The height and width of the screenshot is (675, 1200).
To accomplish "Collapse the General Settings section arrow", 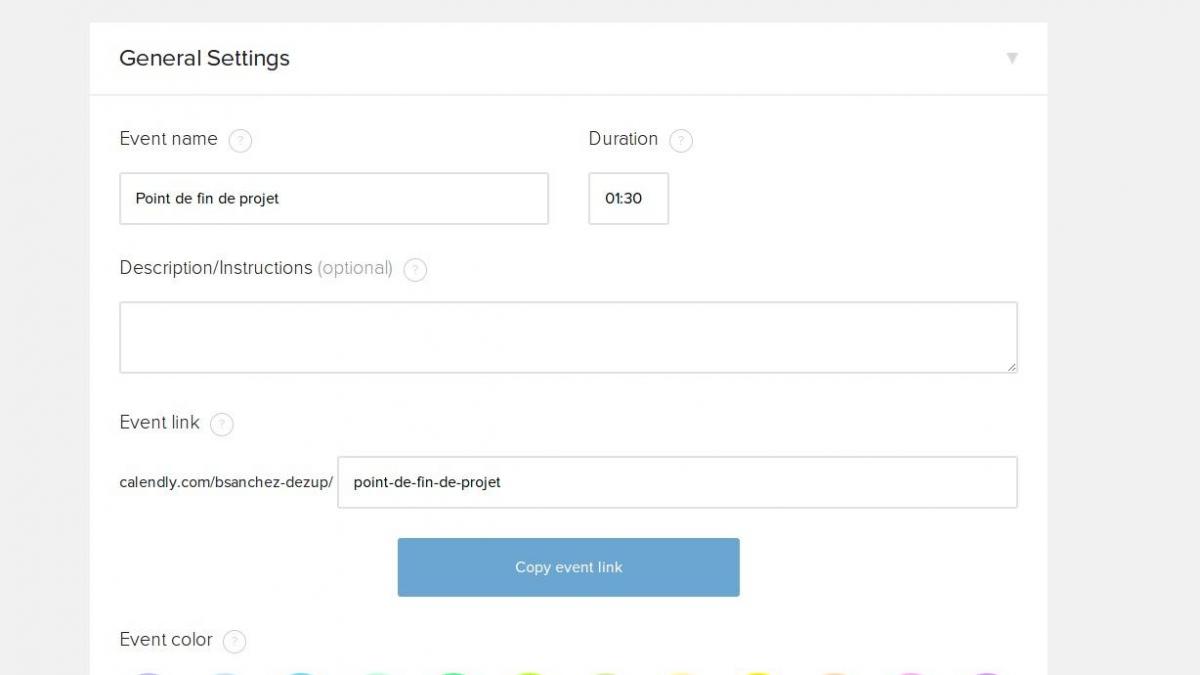I will pyautogui.click(x=1012, y=58).
